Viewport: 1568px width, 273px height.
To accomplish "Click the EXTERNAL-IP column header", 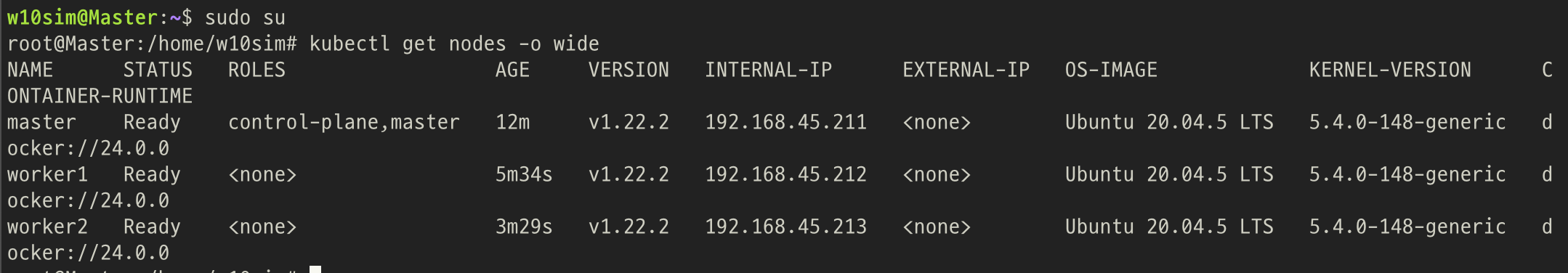I will coord(966,70).
